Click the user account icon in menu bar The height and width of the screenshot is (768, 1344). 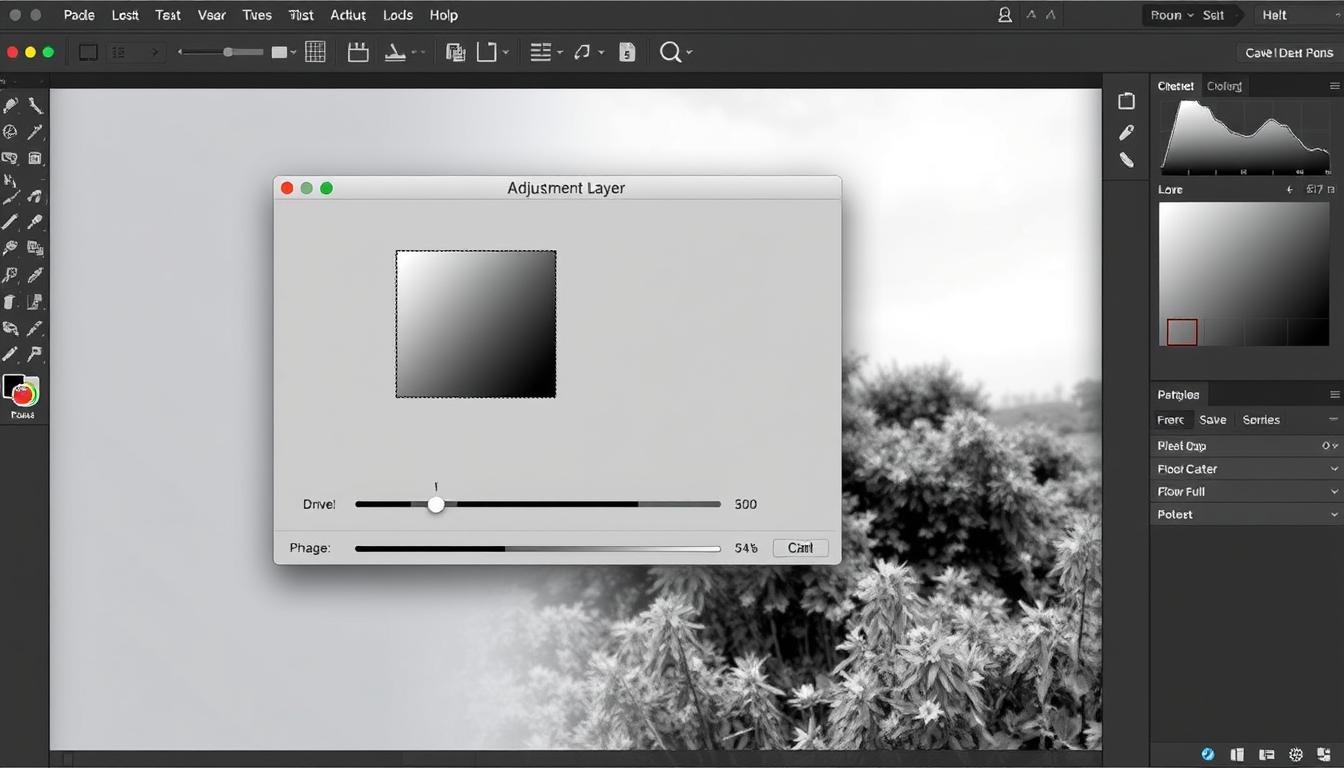[1005, 15]
